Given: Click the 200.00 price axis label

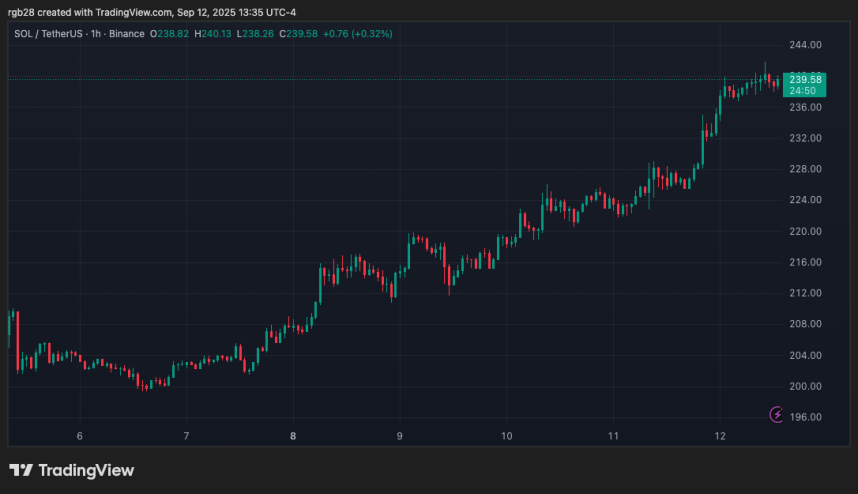Looking at the screenshot, I should (x=804, y=386).
